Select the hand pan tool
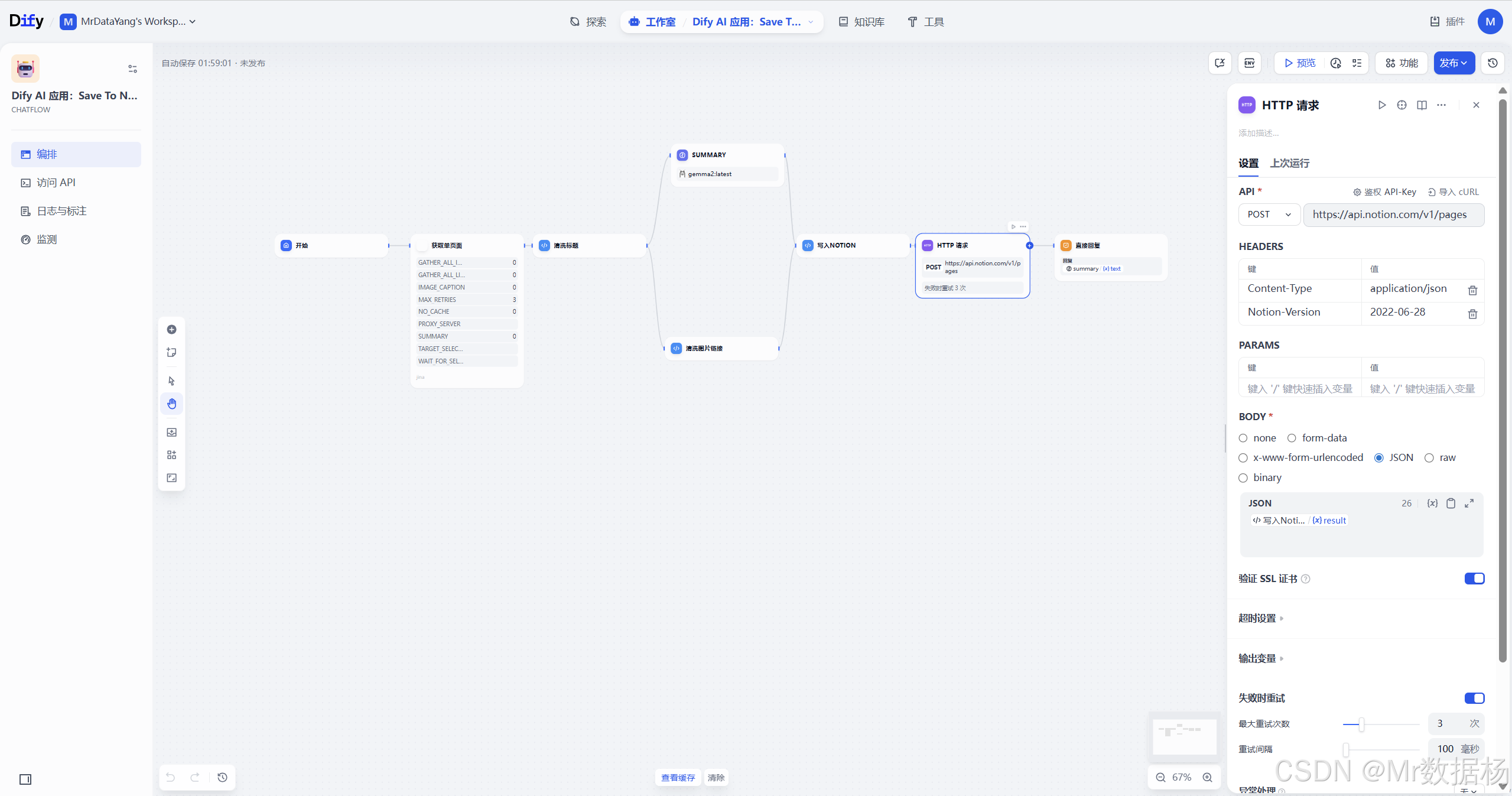This screenshot has width=1512, height=796. (172, 404)
